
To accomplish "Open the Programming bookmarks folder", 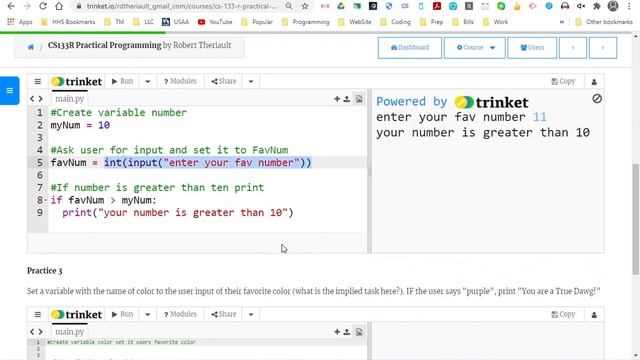I will click(306, 22).
